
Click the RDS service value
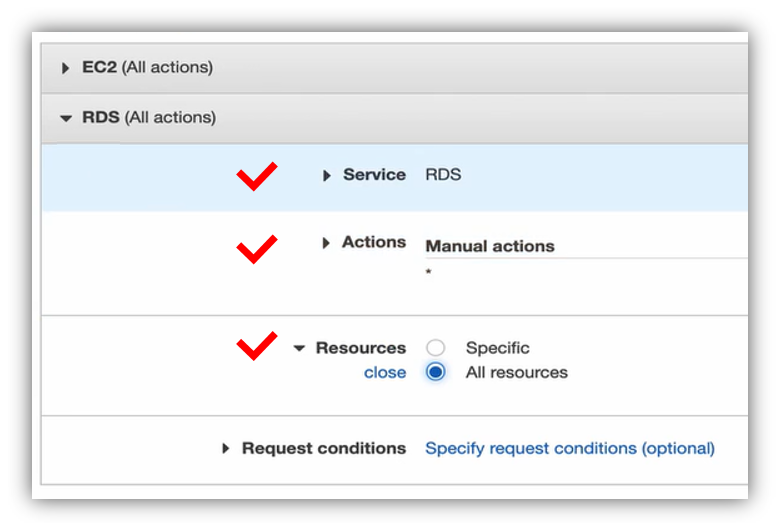pyautogui.click(x=443, y=174)
